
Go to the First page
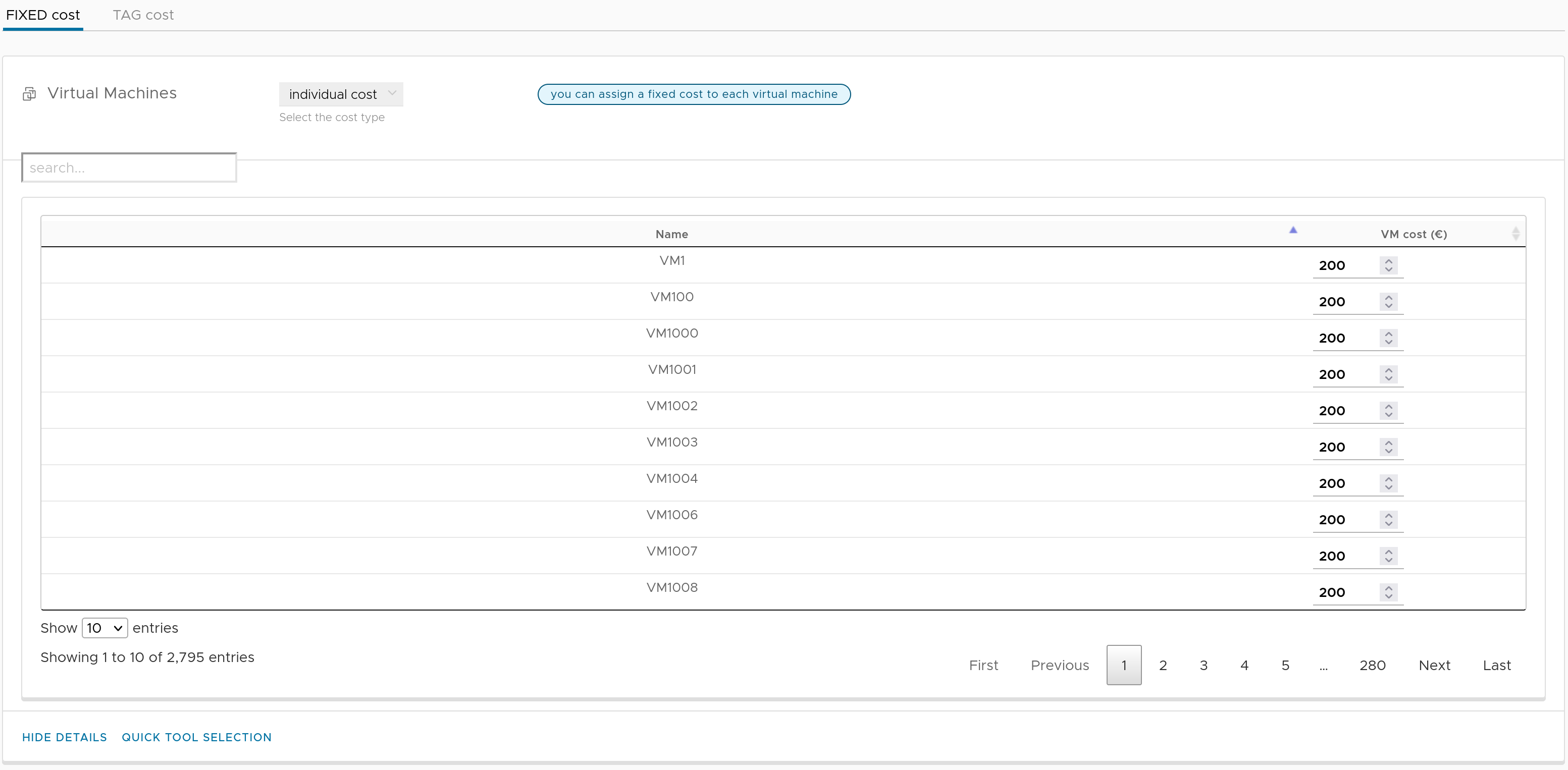pos(983,666)
